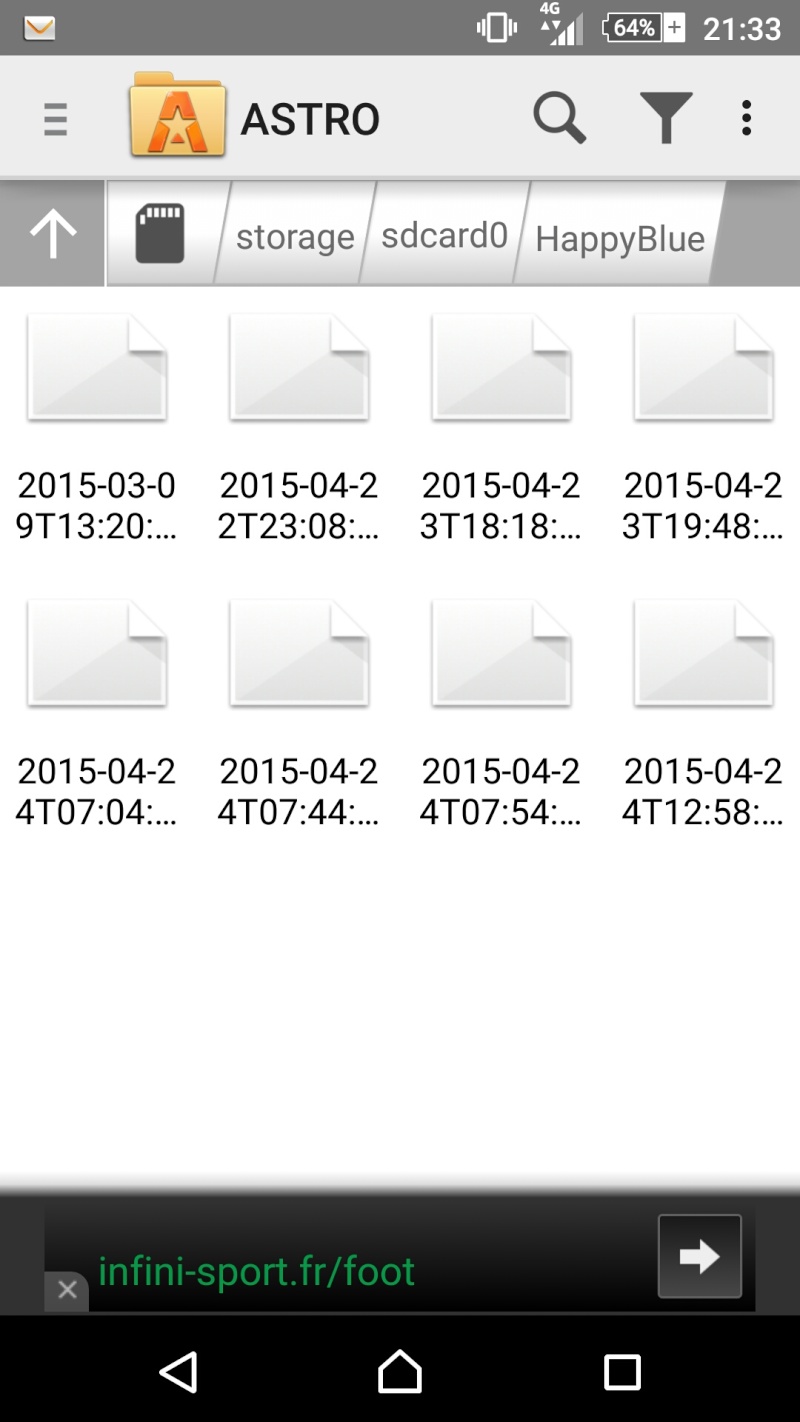
Task: Select the SD card storage icon
Action: tap(160, 233)
